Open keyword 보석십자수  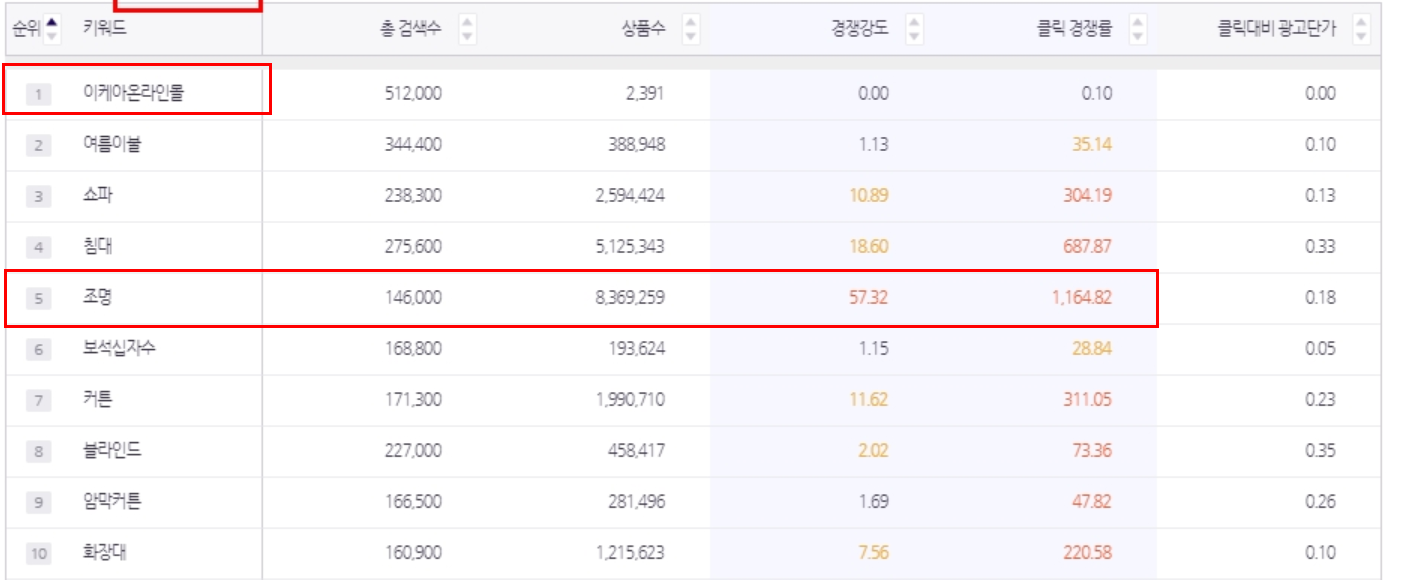[120, 349]
